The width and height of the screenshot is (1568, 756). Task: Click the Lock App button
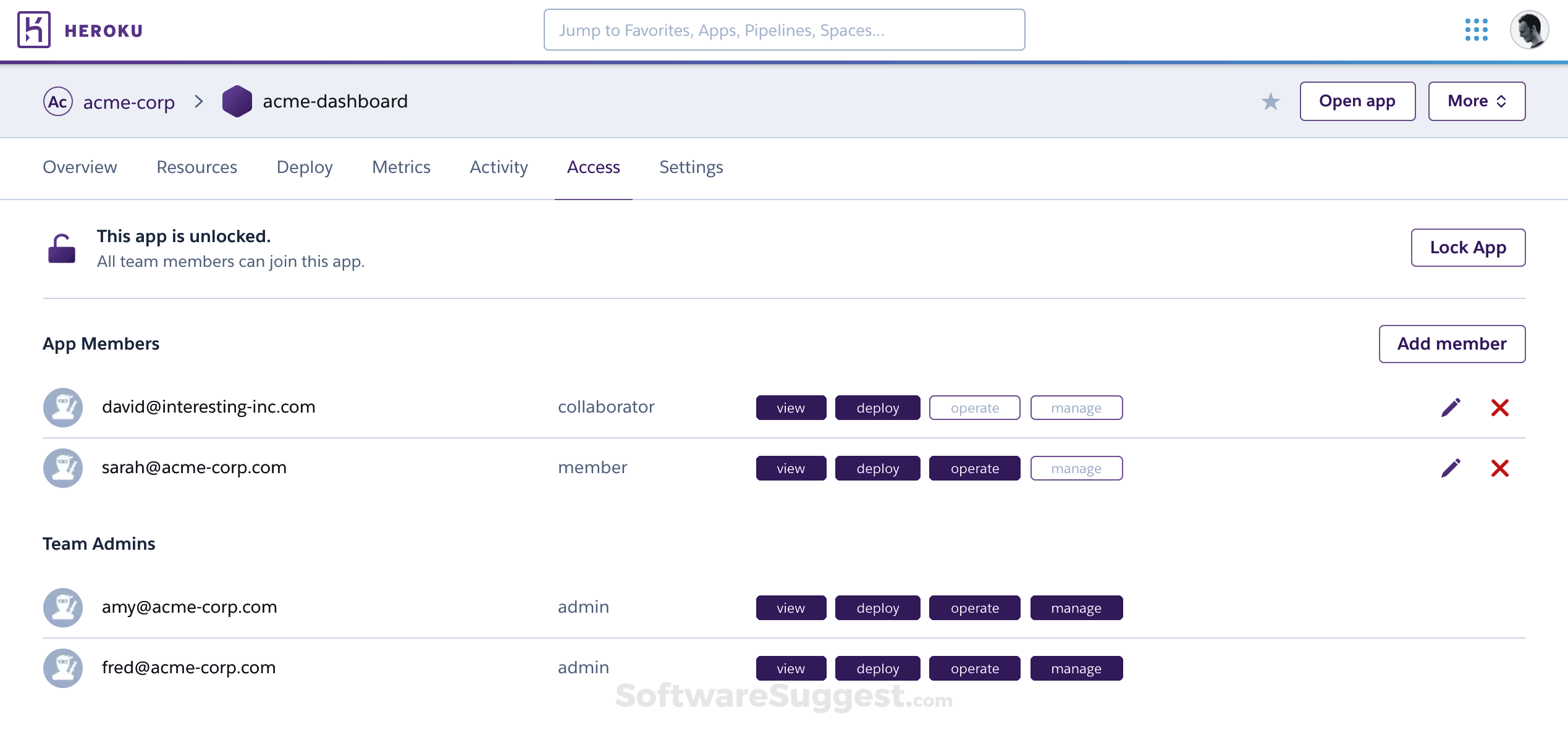(x=1468, y=247)
